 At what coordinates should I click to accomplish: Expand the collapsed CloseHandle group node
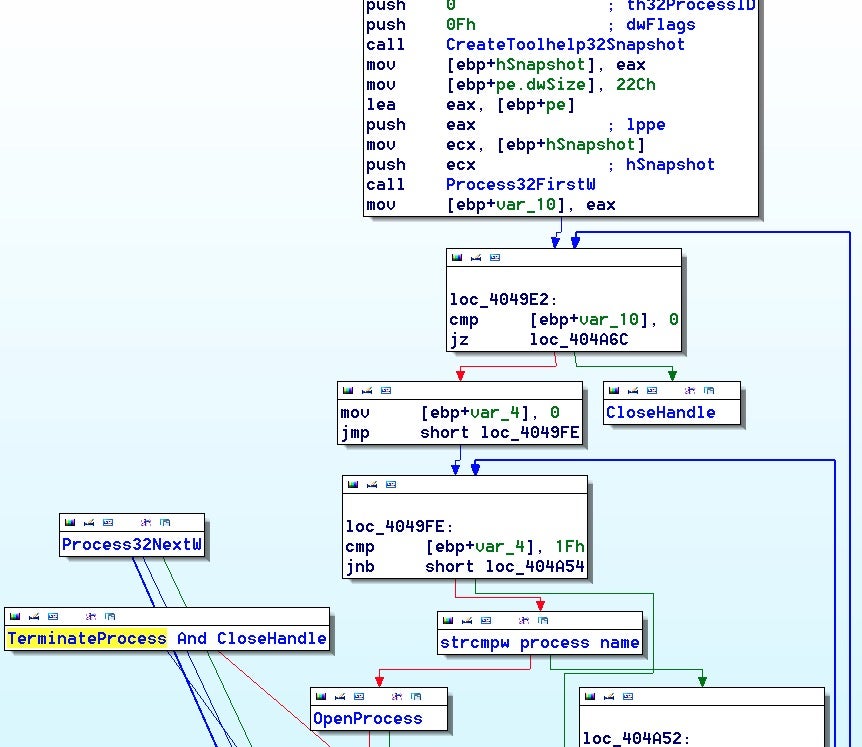click(x=660, y=412)
